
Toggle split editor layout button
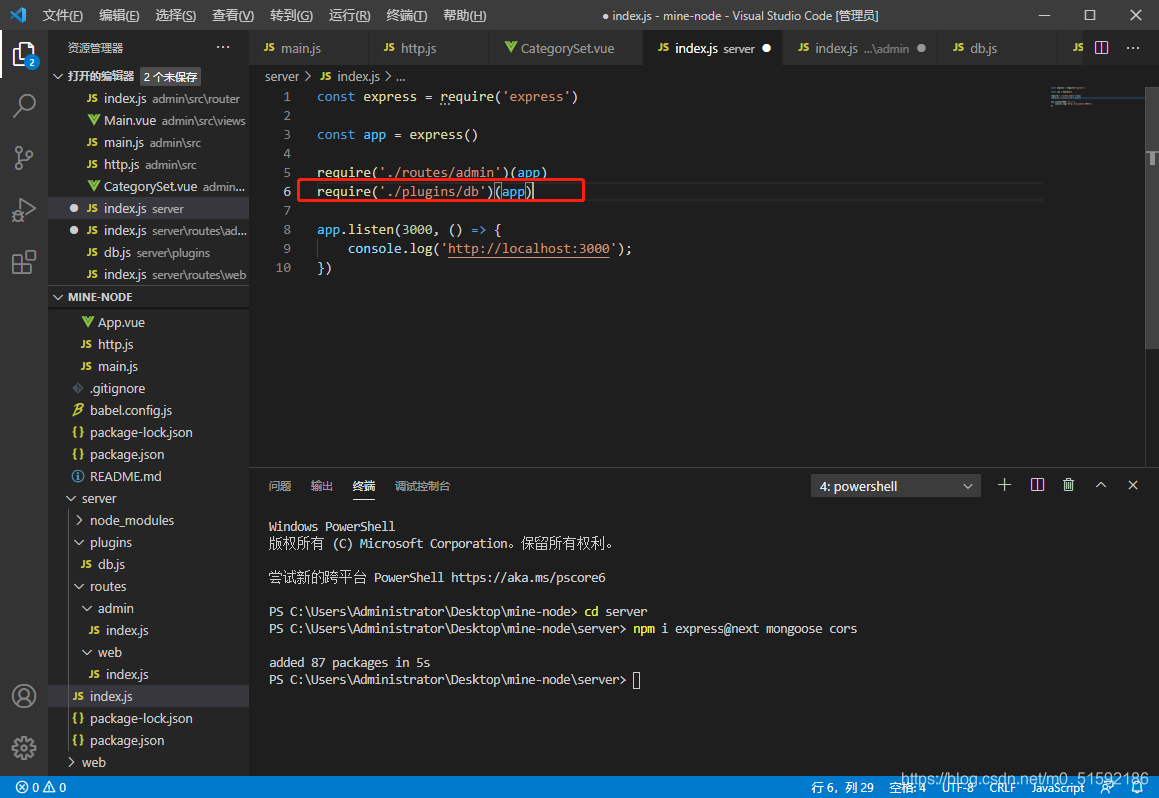(1101, 47)
